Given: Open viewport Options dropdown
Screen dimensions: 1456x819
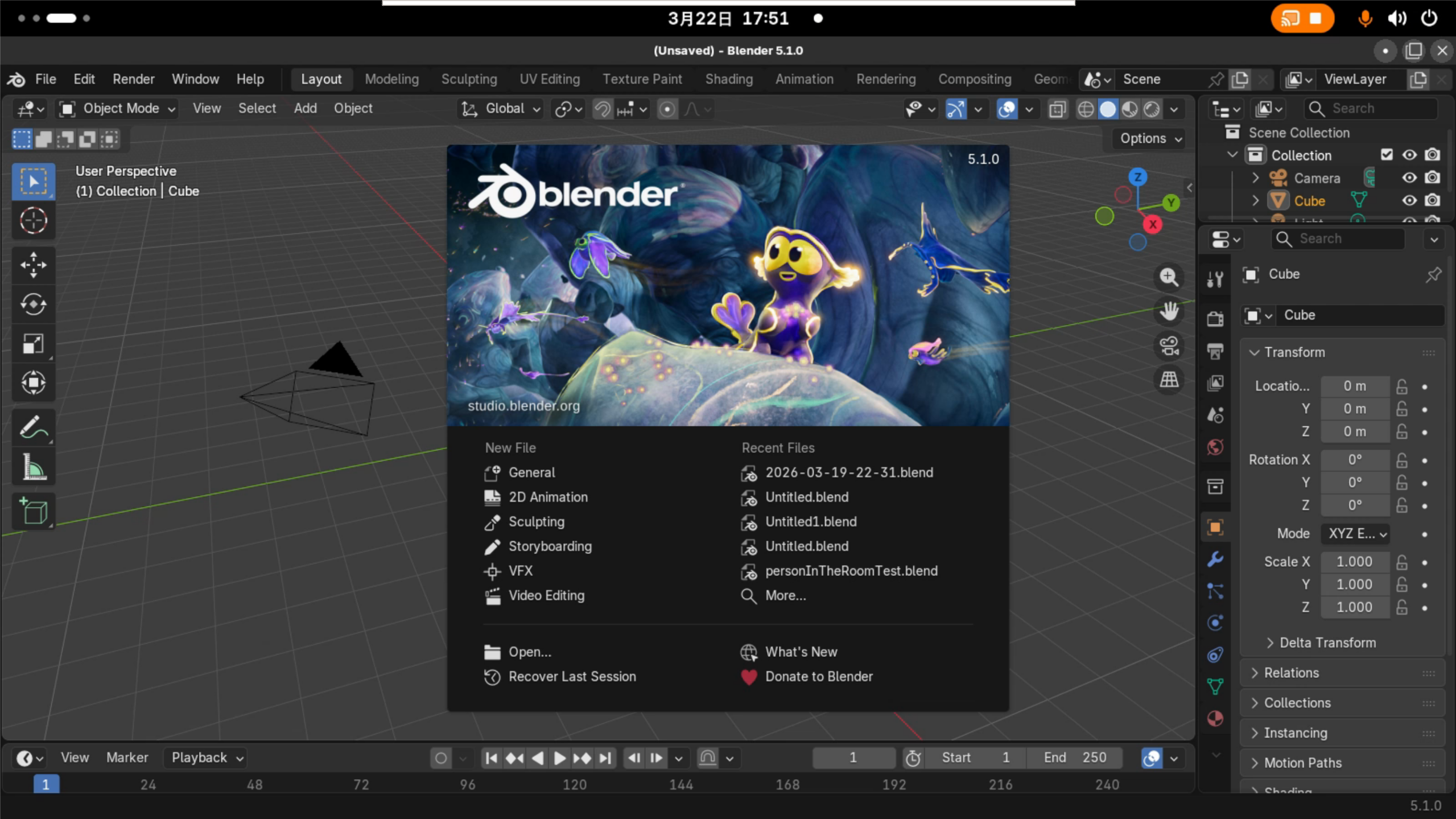Looking at the screenshot, I should (1149, 138).
